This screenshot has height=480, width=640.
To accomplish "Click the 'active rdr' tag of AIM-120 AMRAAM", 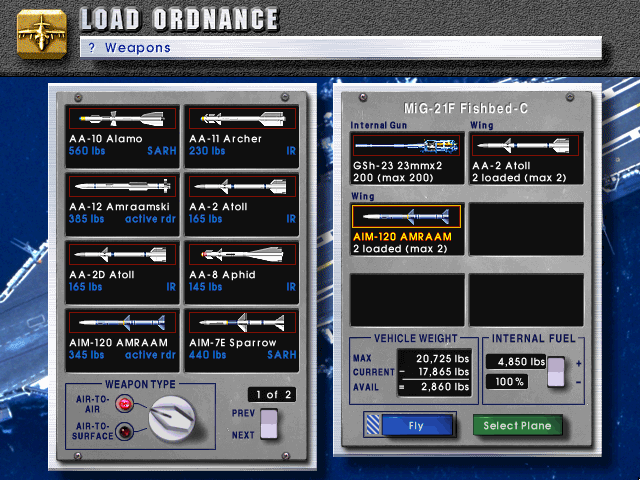I will pyautogui.click(x=150, y=355).
